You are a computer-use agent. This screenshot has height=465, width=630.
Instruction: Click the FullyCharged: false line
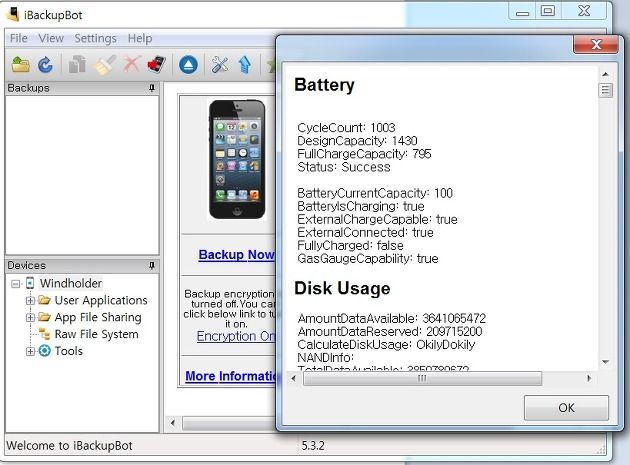pos(350,246)
